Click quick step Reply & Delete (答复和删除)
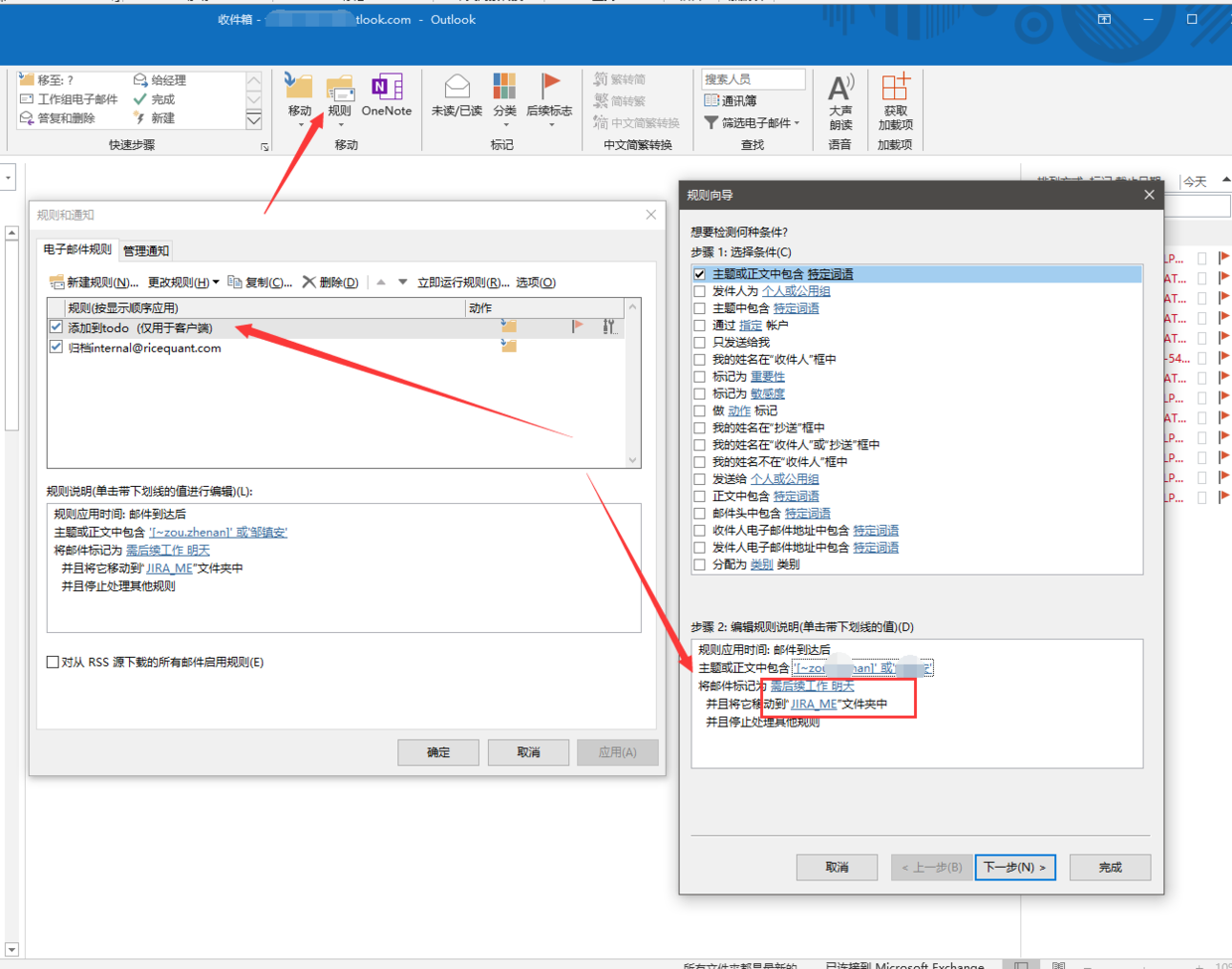The height and width of the screenshot is (969, 1232). (58, 117)
